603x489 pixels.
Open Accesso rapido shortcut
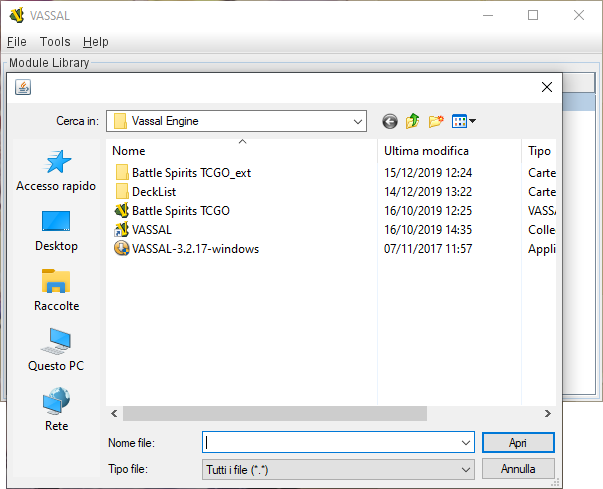[56, 170]
